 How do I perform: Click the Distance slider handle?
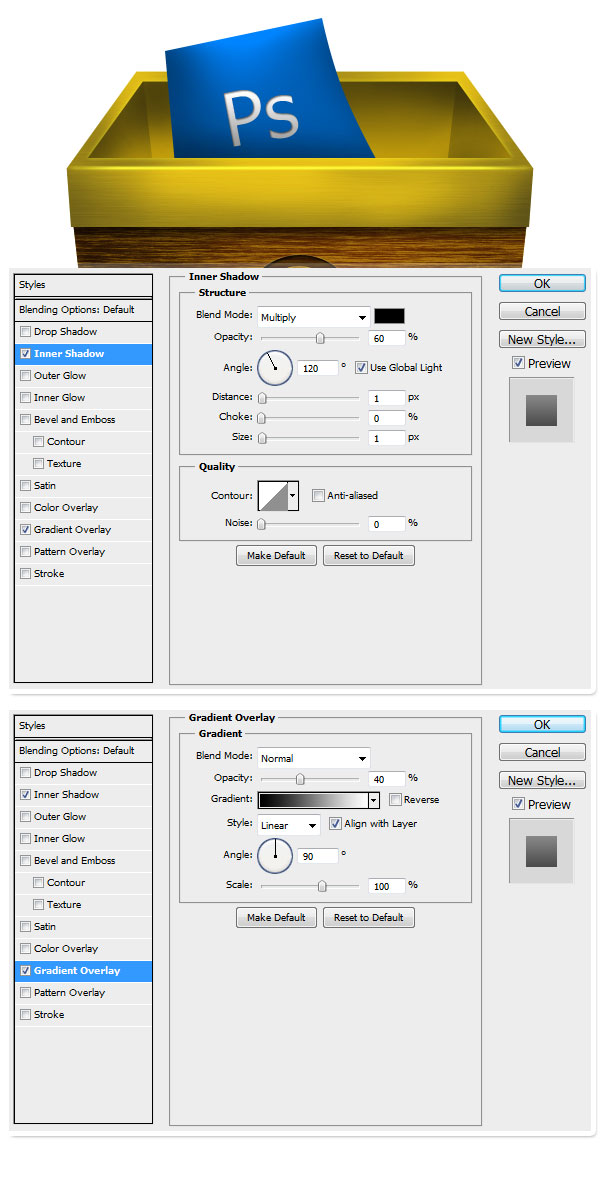[262, 398]
